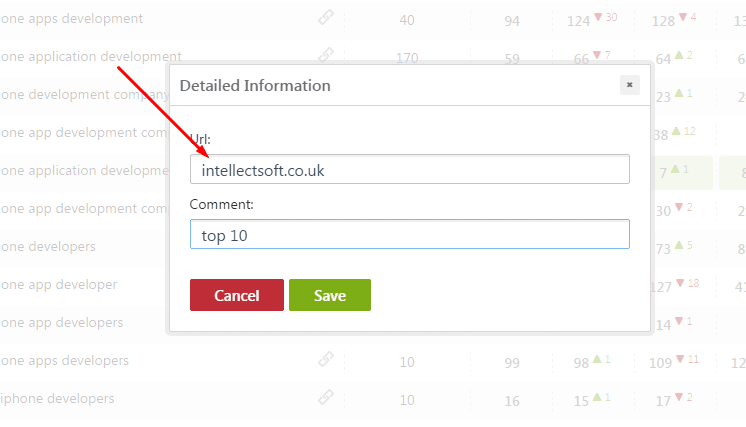Click the search volume 170 cell
746x427 pixels.
tap(407, 58)
